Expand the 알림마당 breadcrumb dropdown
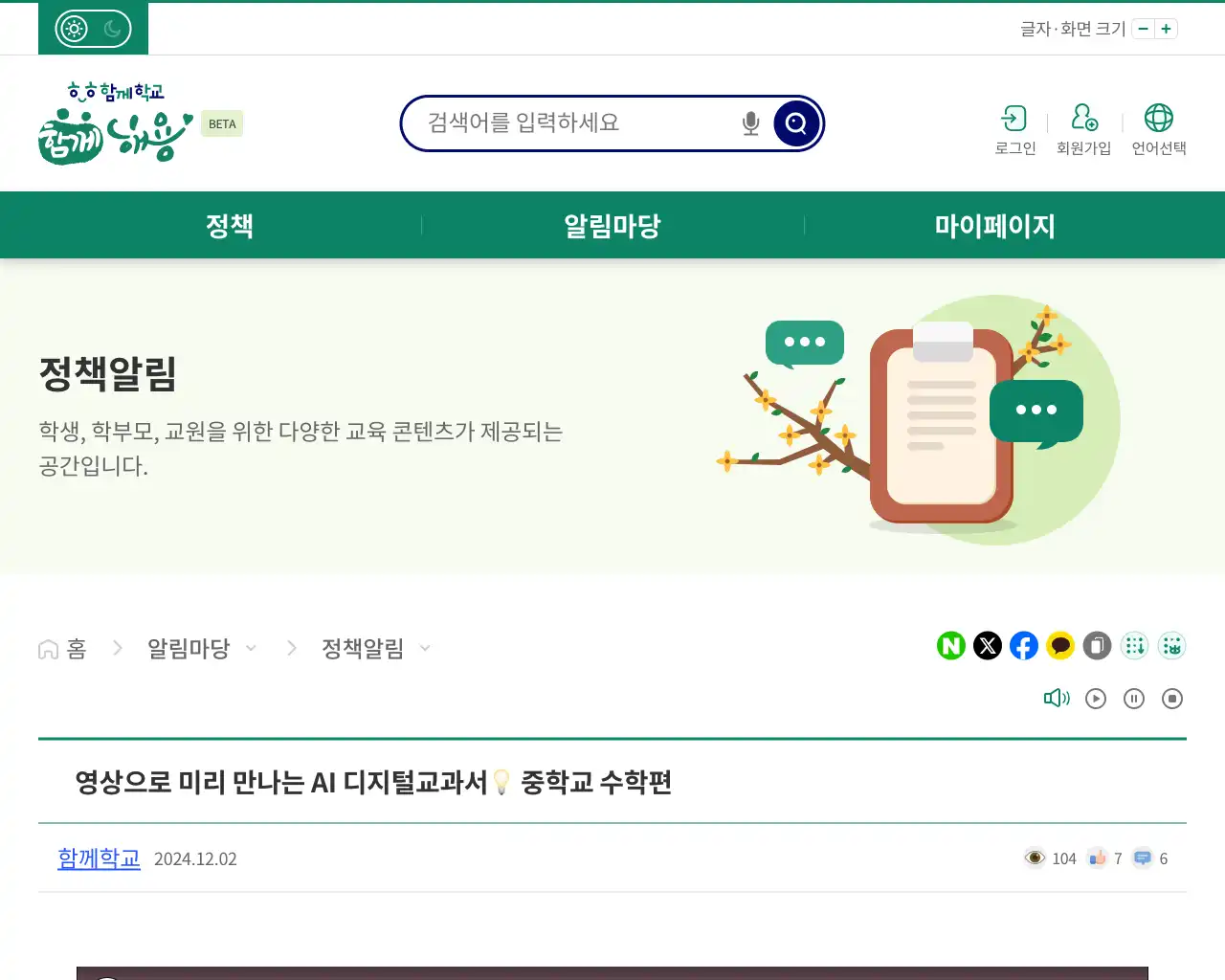 (251, 648)
